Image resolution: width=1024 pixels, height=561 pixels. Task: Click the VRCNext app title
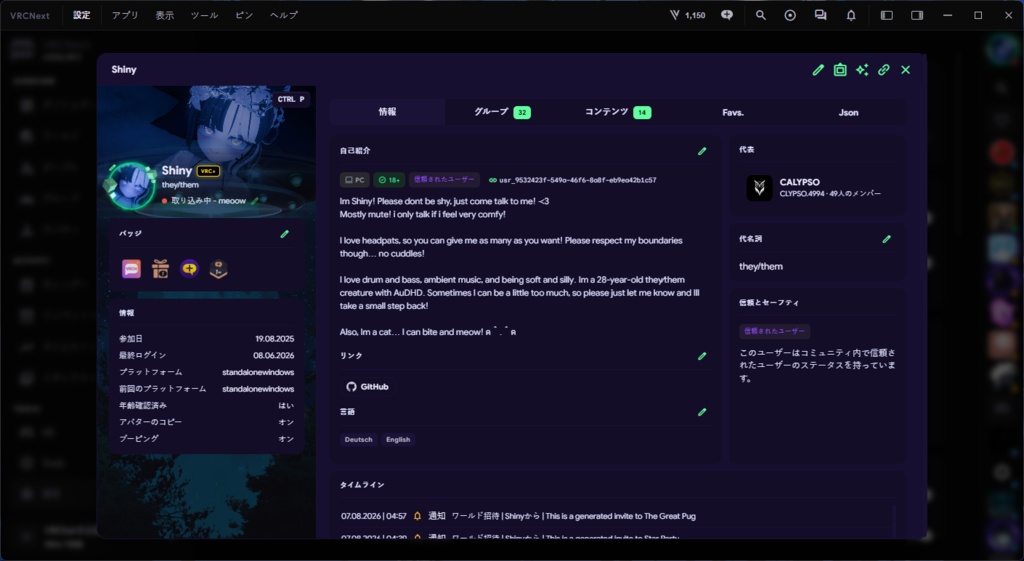pyautogui.click(x=29, y=15)
